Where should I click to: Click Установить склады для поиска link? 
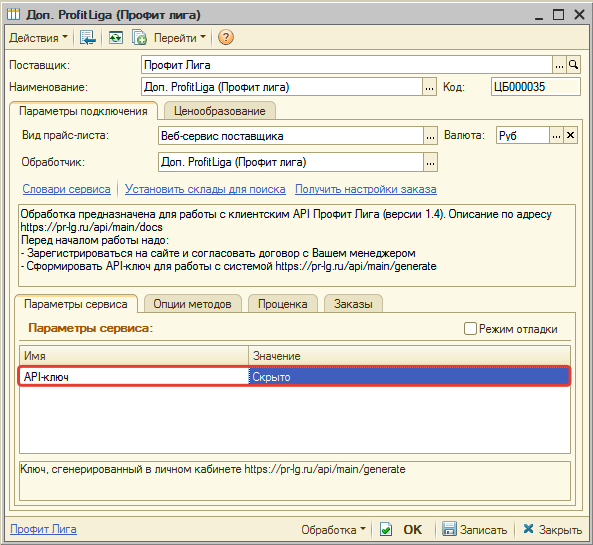pyautogui.click(x=205, y=189)
